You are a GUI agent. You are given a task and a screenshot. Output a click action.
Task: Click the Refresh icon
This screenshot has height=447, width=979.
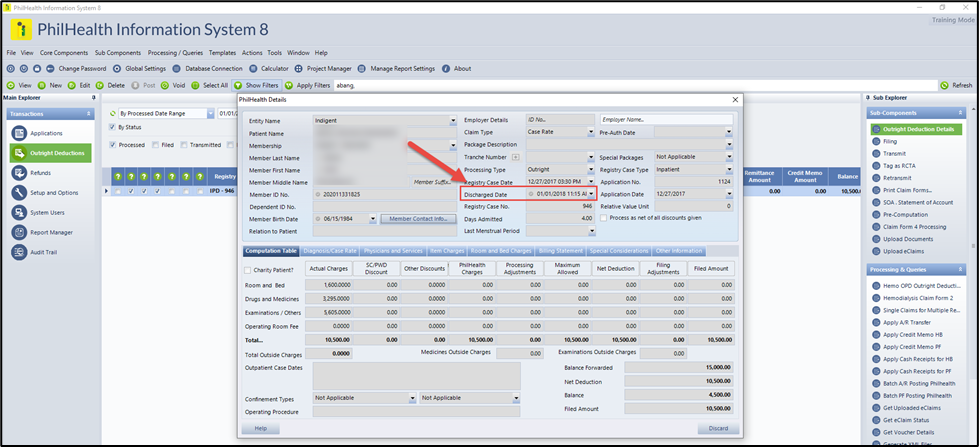pos(945,86)
